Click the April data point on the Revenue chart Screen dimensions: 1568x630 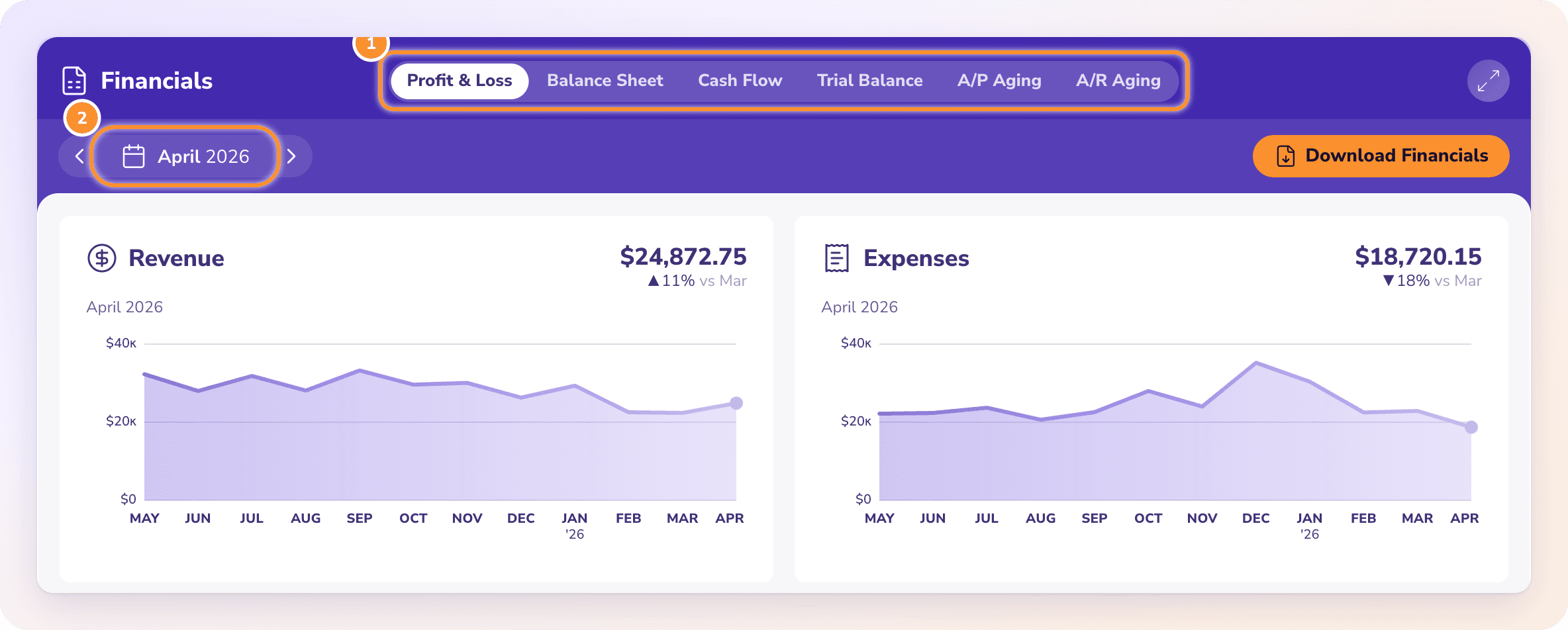[x=736, y=403]
